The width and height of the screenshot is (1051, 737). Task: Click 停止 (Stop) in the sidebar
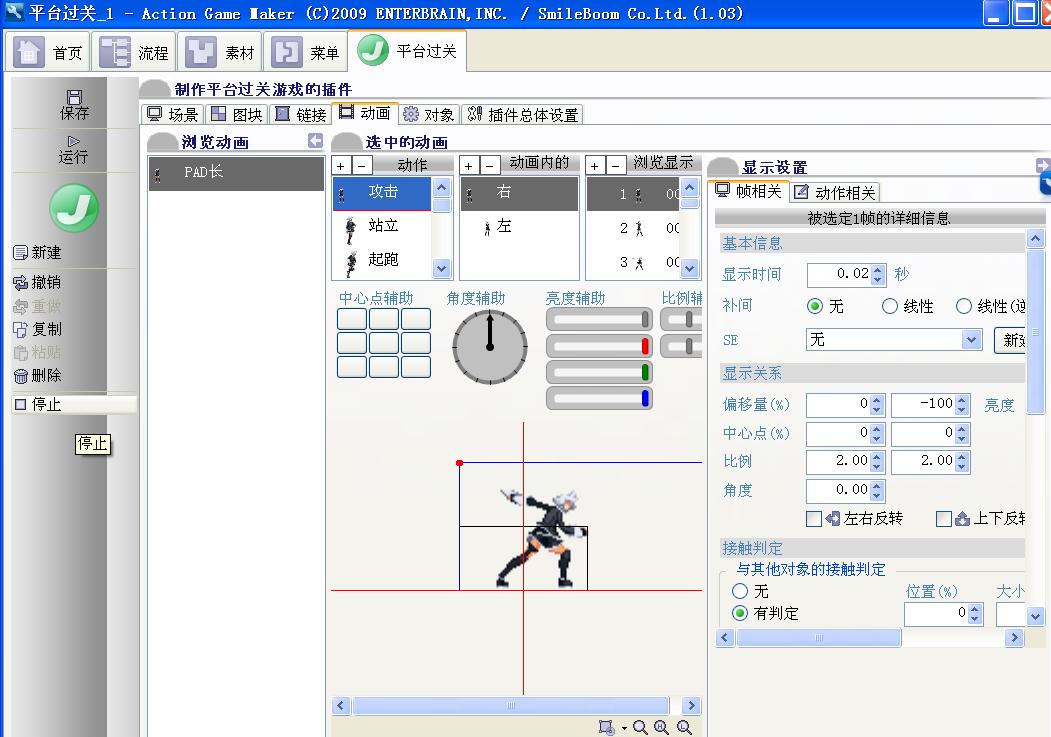(x=74, y=404)
